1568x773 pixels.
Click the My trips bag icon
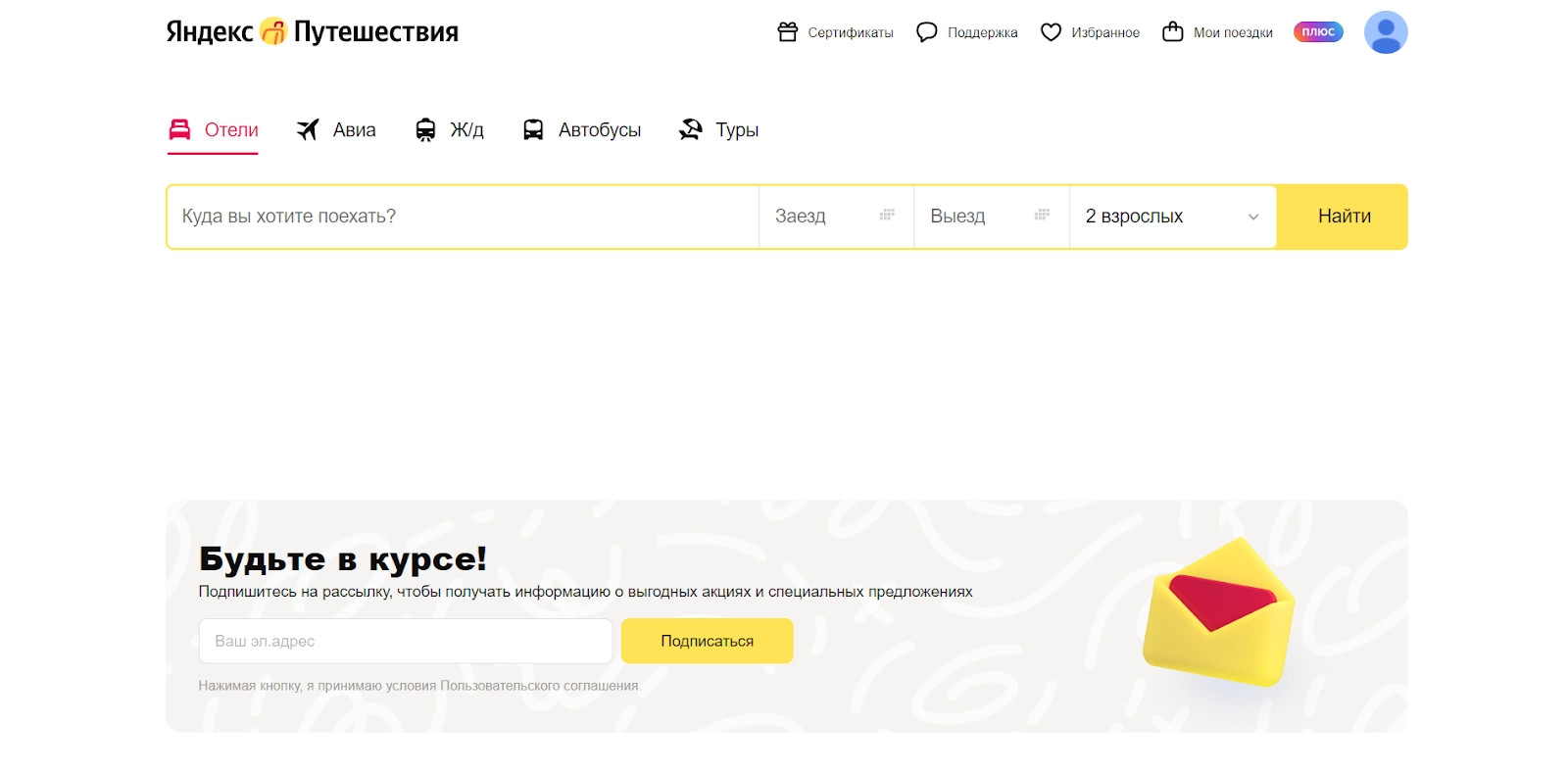coord(1173,32)
